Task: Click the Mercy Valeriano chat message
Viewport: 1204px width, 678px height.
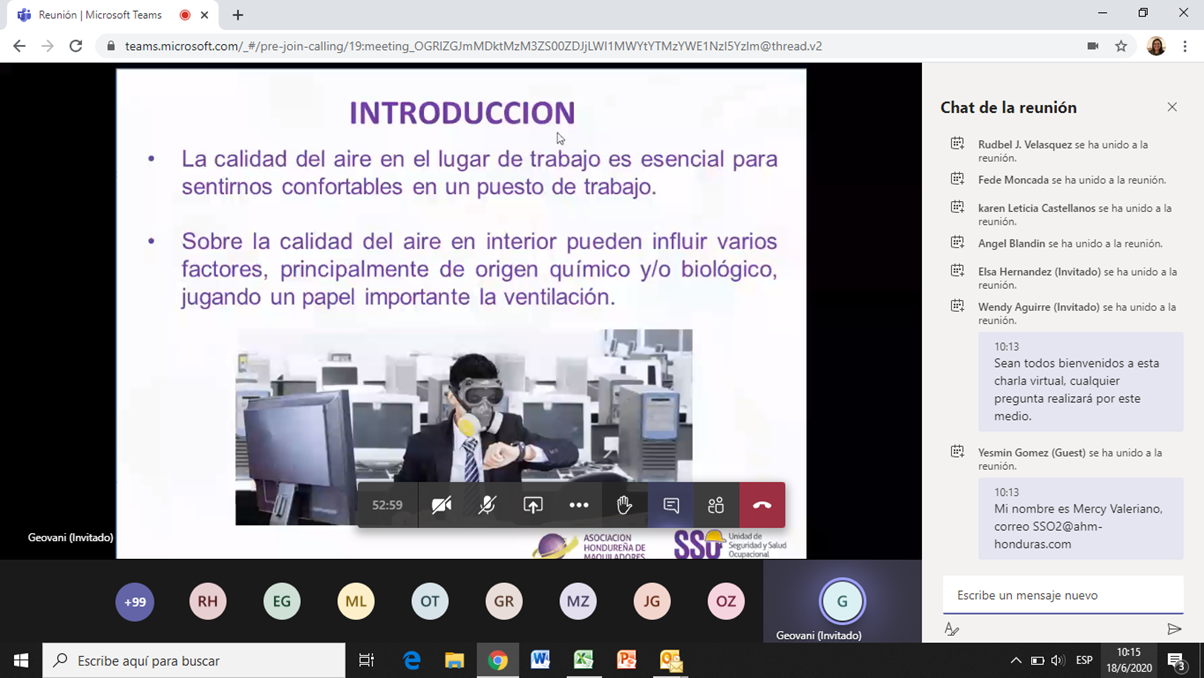Action: [1081, 518]
